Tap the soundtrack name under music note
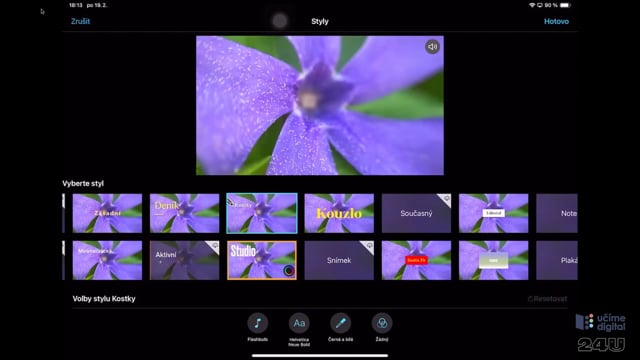The width and height of the screenshot is (640, 360). (258, 339)
